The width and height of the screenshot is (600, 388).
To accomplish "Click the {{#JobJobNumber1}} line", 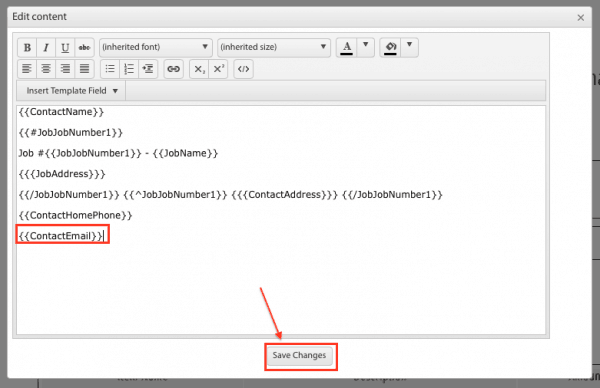I will [x=71, y=133].
